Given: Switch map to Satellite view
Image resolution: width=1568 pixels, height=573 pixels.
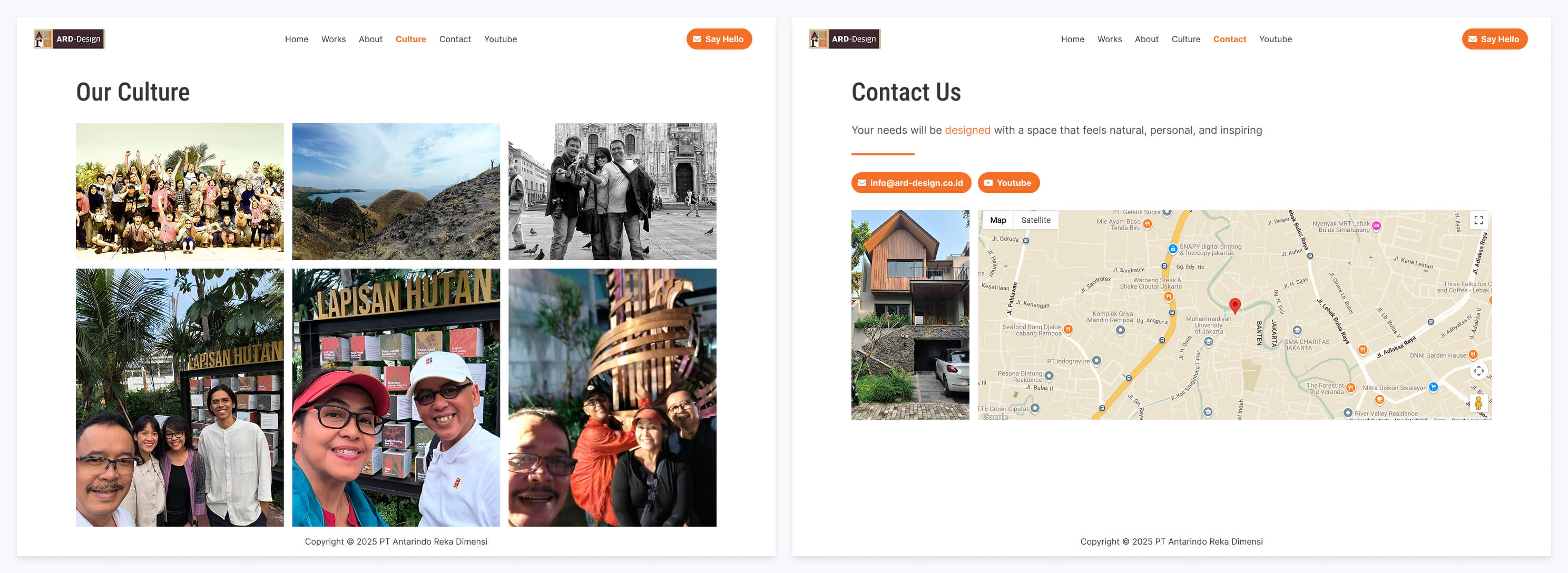Looking at the screenshot, I should click(1035, 220).
